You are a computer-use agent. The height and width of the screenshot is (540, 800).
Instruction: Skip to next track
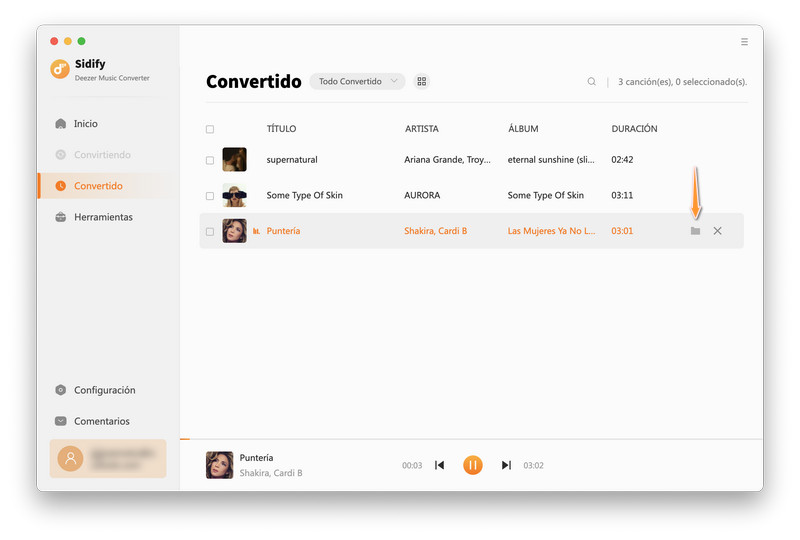pos(506,465)
